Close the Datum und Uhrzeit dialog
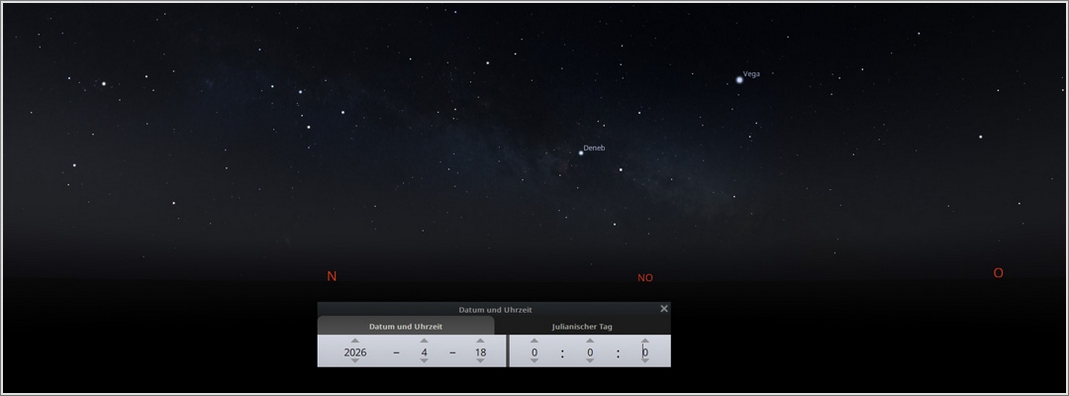The image size is (1069, 396). pyautogui.click(x=664, y=309)
